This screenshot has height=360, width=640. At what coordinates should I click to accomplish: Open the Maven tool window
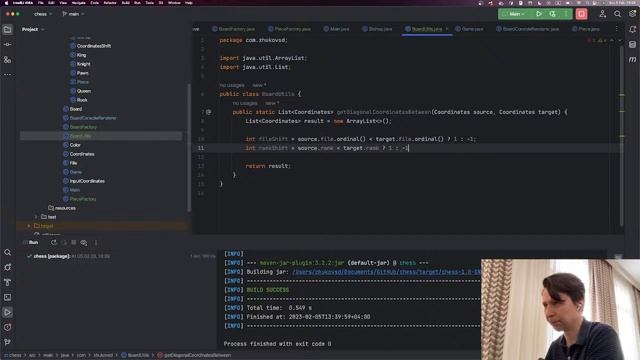[x=632, y=60]
